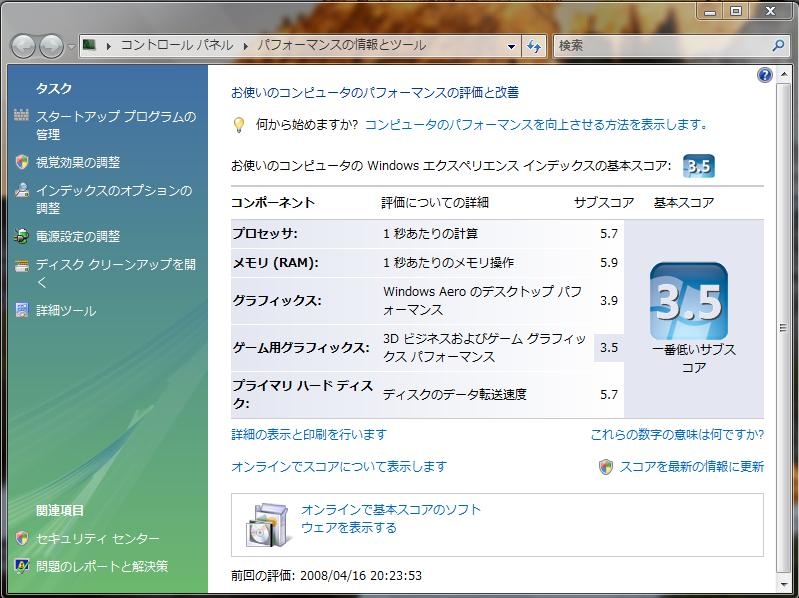This screenshot has width=799, height=598.
Task: Click the Forward navigation arrow button
Action: [x=51, y=46]
